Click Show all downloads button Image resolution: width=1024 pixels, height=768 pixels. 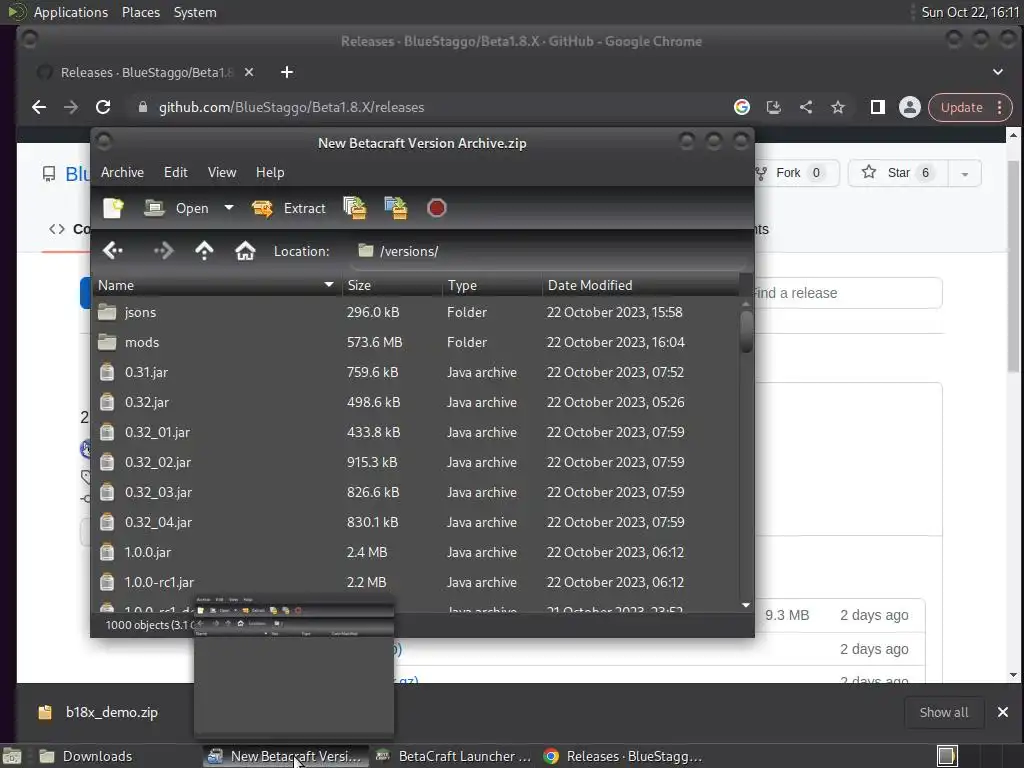[944, 712]
